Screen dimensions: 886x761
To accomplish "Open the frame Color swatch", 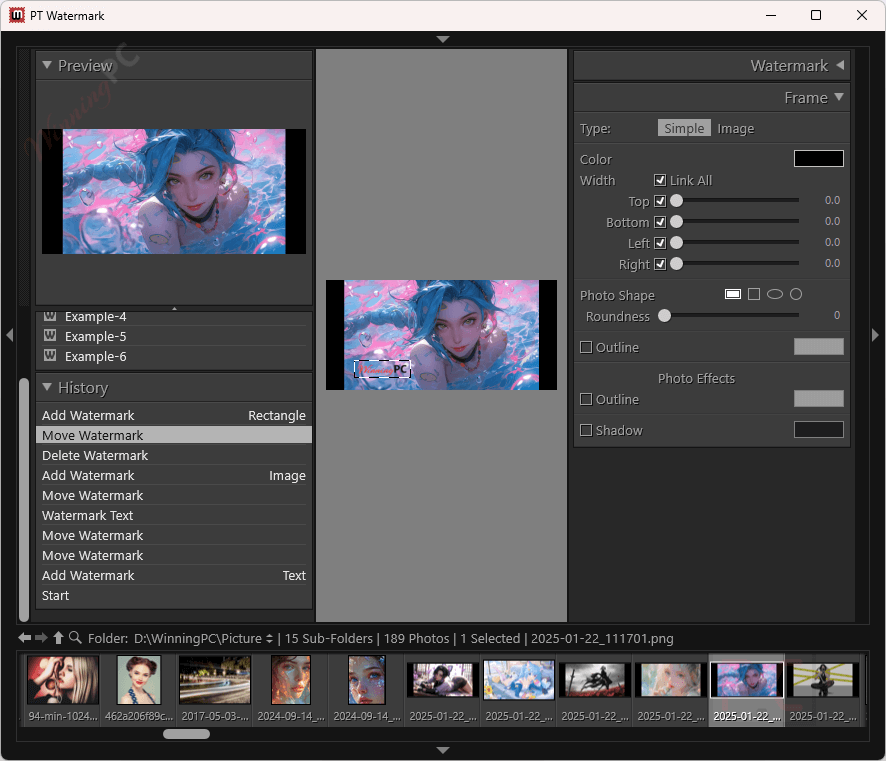I will pos(819,159).
